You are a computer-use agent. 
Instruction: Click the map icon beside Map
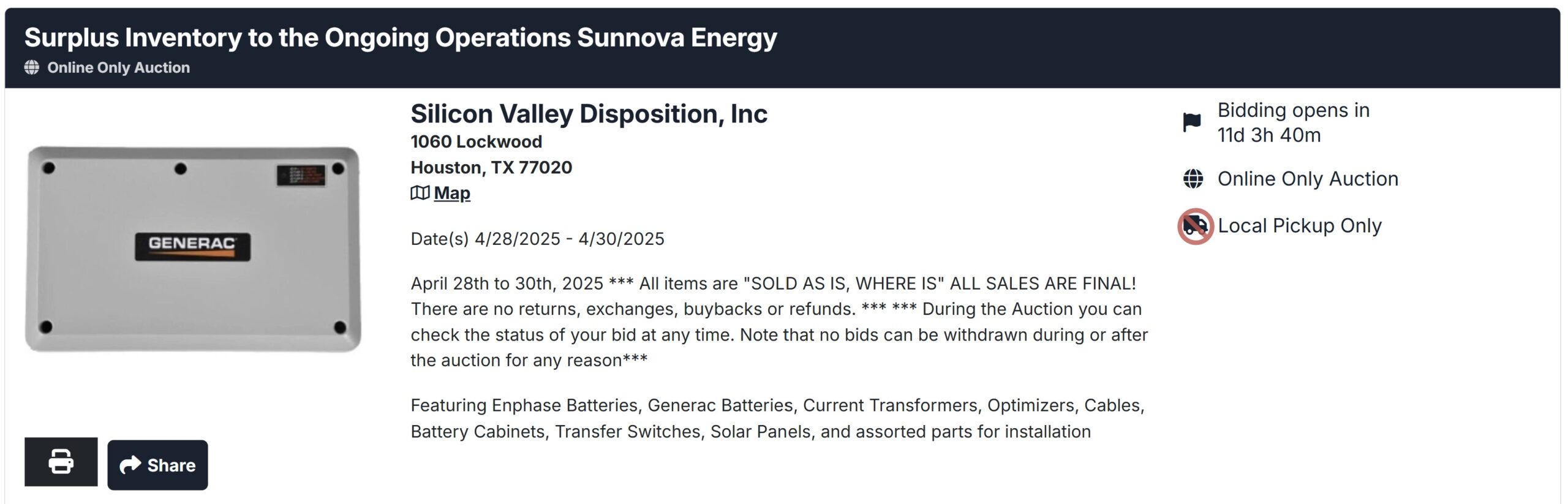[x=420, y=193]
